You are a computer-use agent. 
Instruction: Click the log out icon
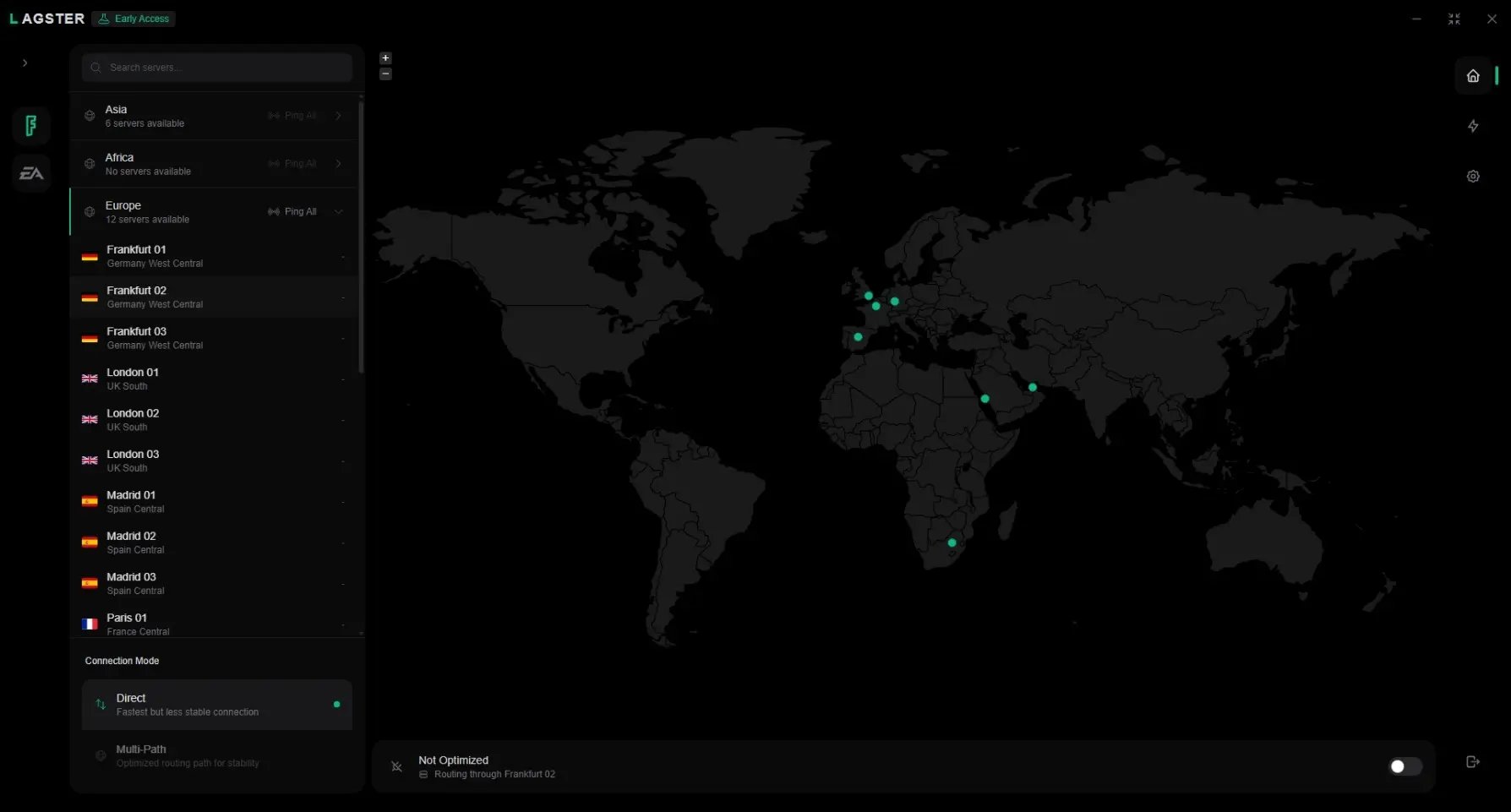tap(1473, 762)
